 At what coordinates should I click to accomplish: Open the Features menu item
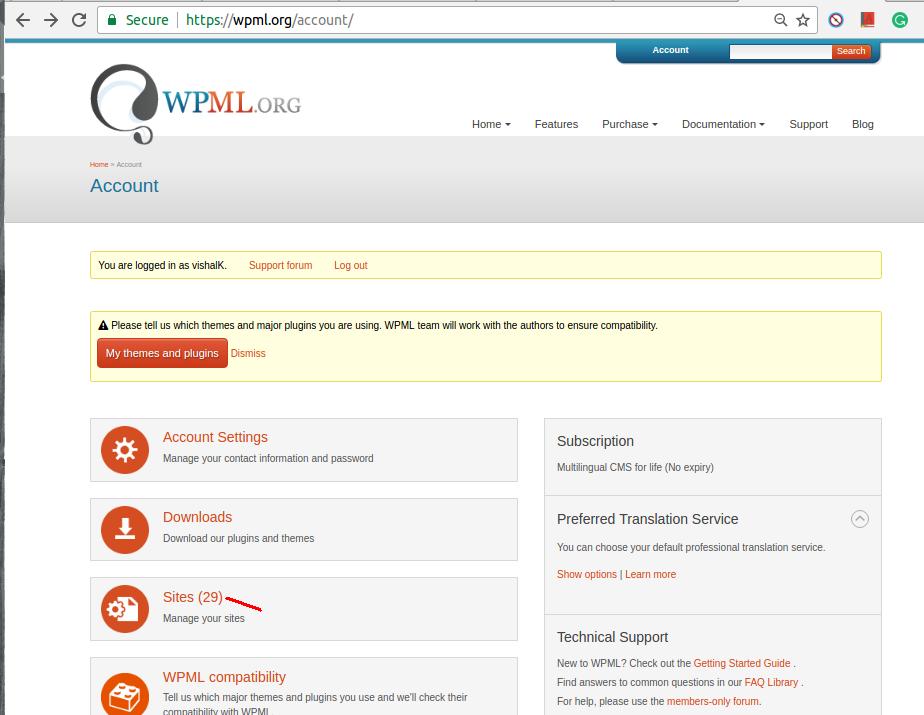coord(556,124)
